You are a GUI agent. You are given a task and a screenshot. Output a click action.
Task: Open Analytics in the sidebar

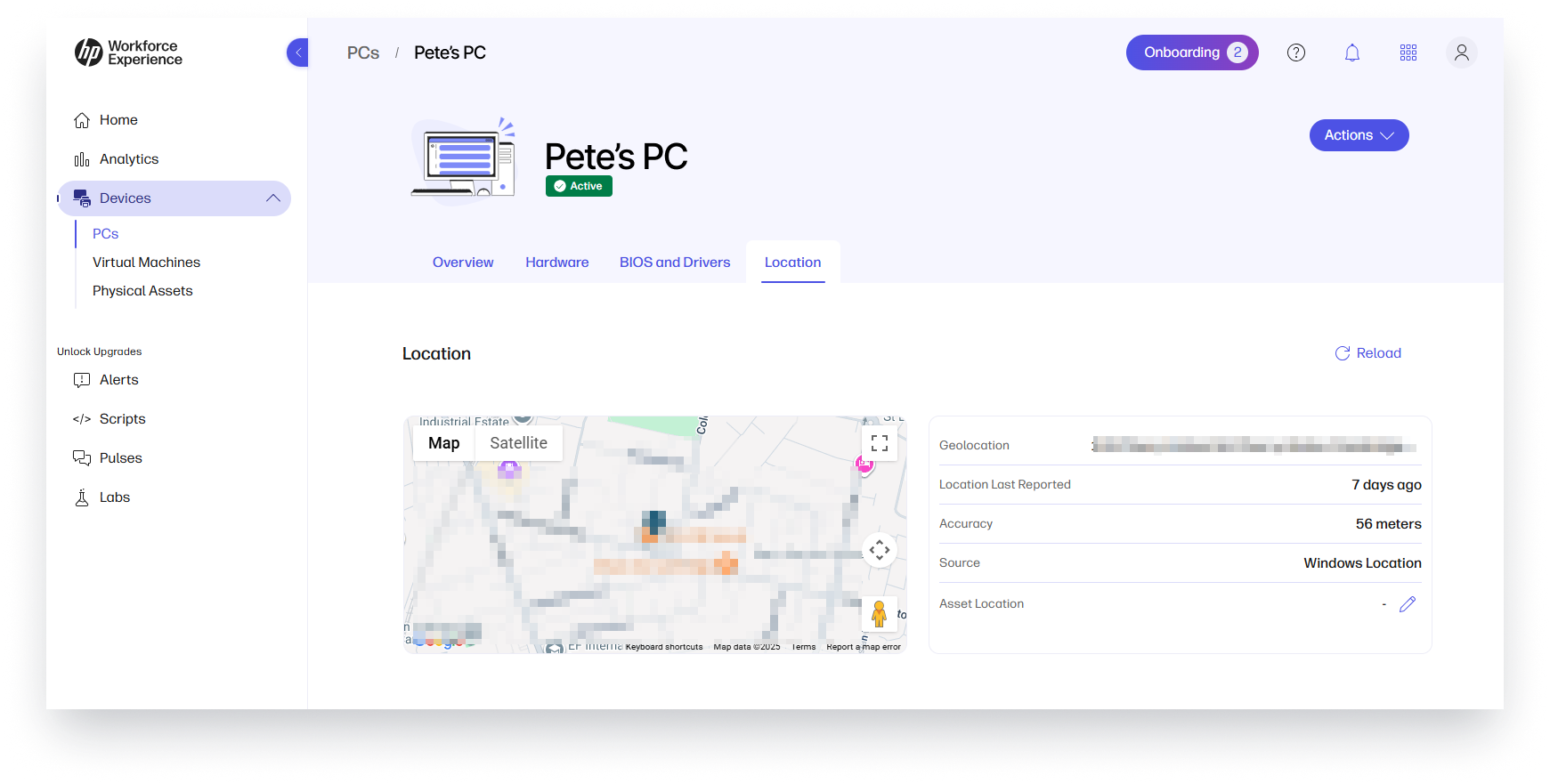click(x=129, y=159)
